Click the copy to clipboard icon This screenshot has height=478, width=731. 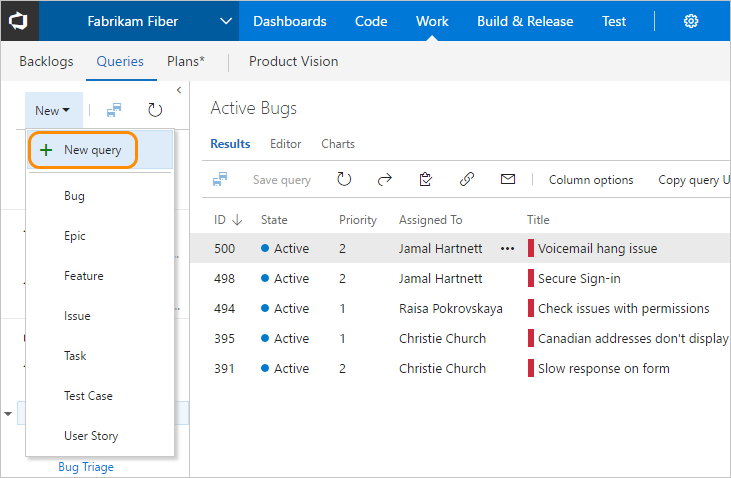(x=426, y=180)
